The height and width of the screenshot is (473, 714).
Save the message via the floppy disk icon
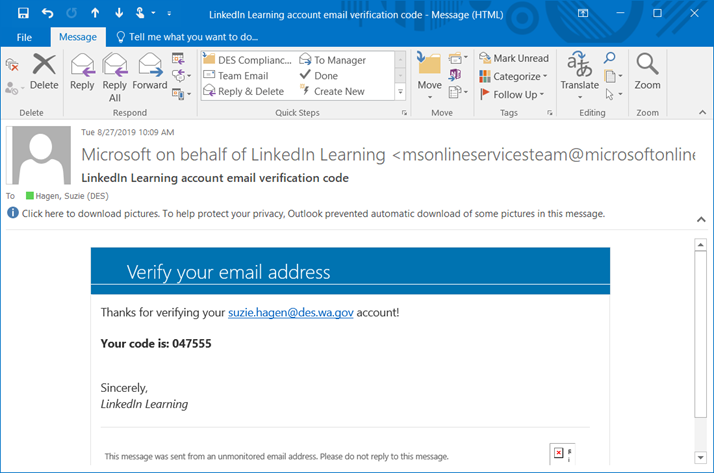[x=23, y=13]
